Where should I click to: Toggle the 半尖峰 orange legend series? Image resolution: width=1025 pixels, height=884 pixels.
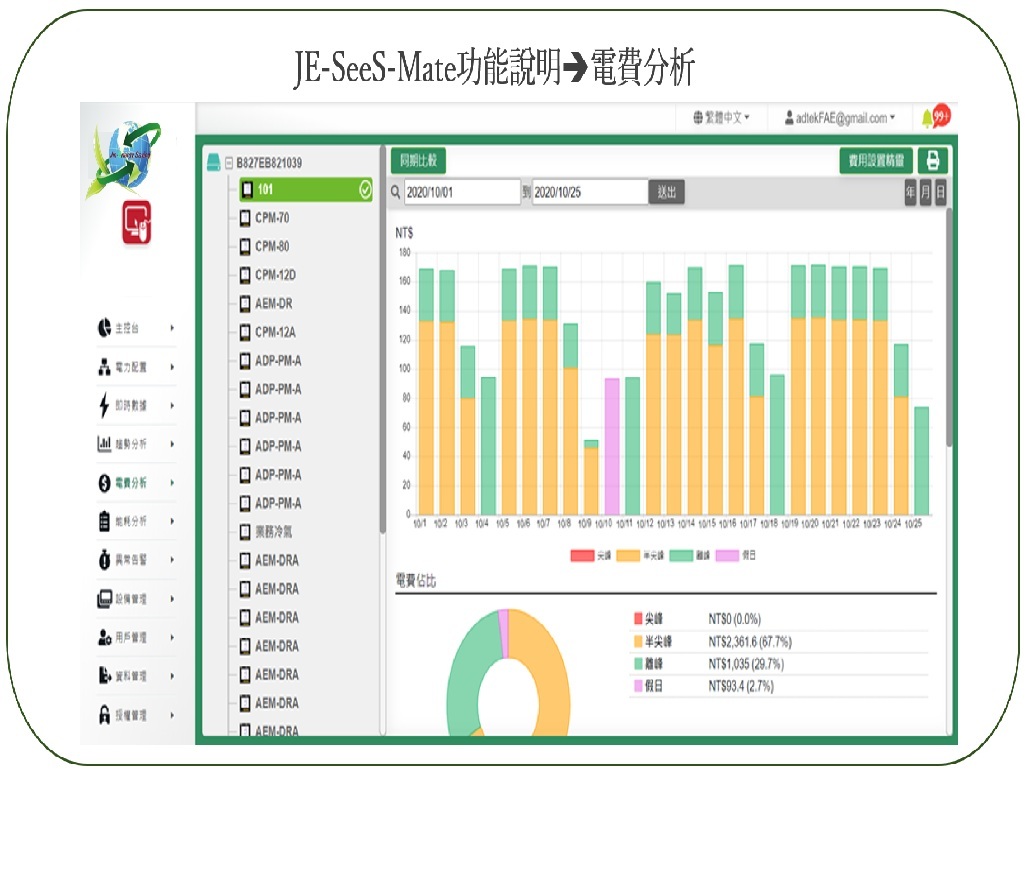click(640, 554)
